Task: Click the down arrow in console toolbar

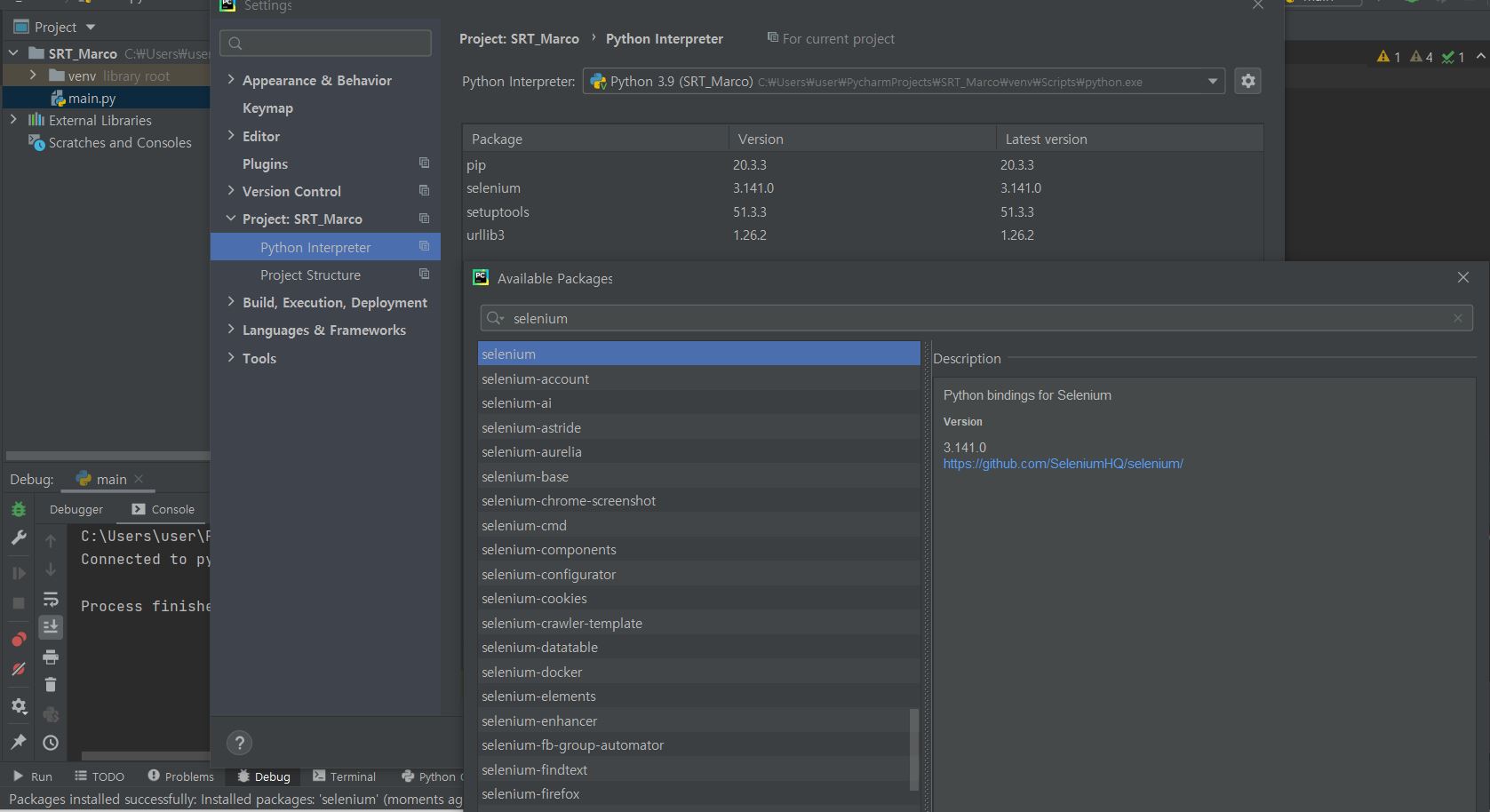Action: (x=51, y=569)
